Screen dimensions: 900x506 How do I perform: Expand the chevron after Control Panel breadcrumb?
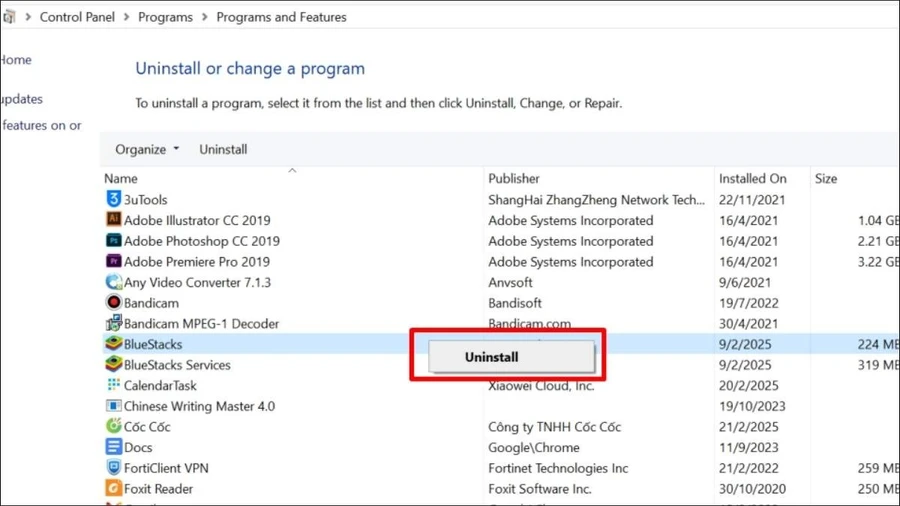[126, 17]
